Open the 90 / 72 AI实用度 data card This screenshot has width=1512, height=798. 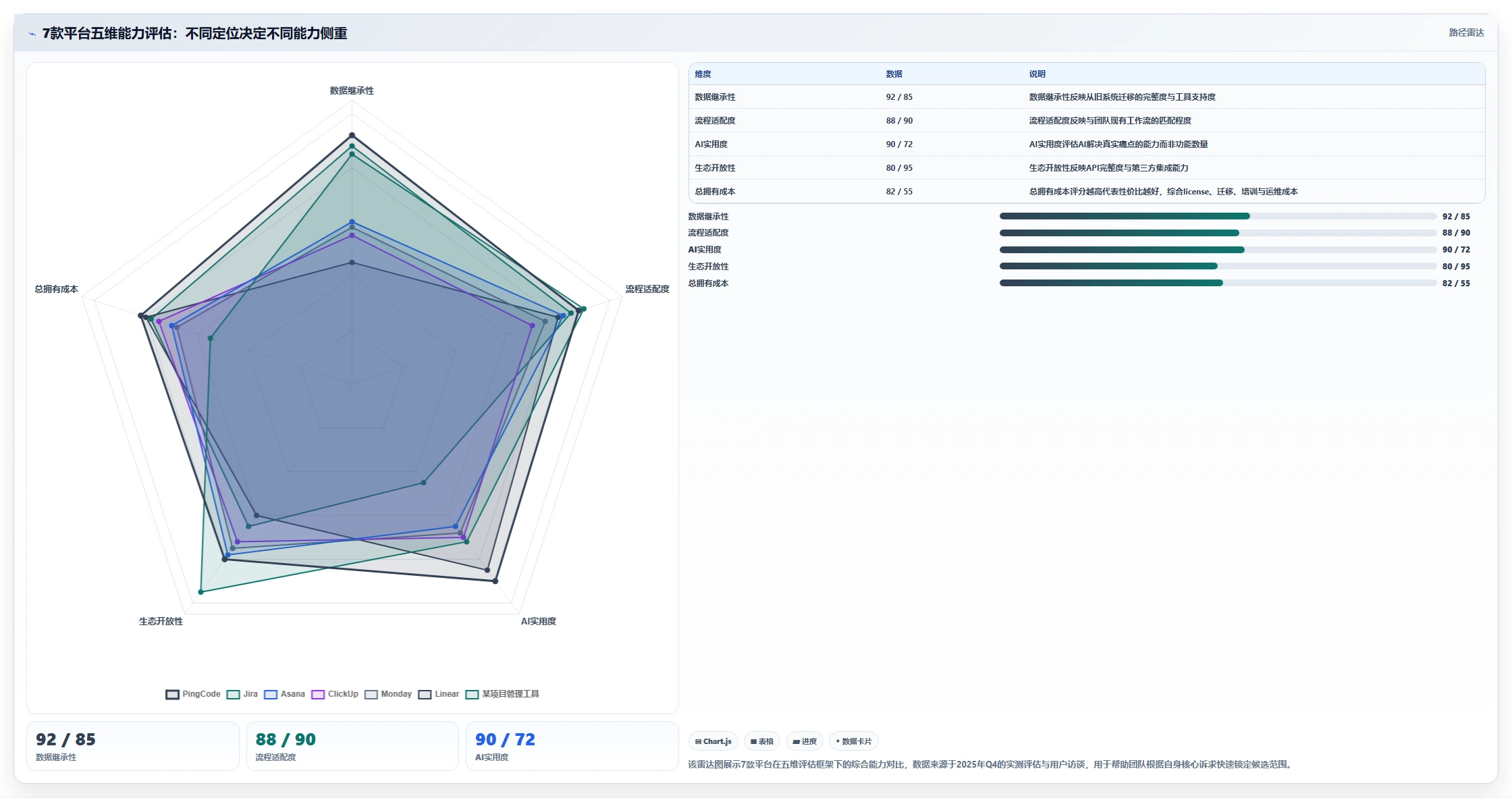point(572,746)
